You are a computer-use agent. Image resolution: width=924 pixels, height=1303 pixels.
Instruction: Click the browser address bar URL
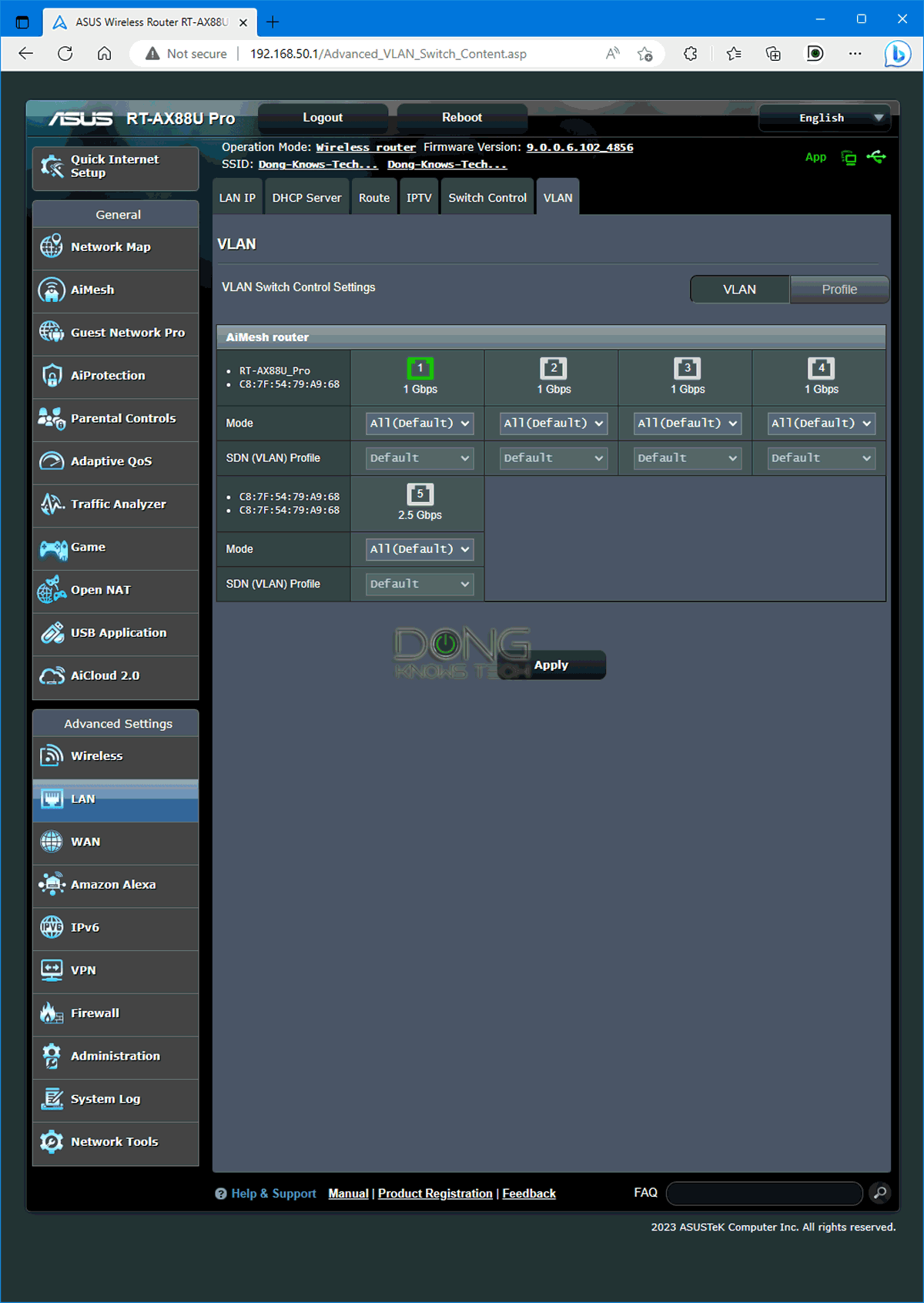tap(388, 54)
